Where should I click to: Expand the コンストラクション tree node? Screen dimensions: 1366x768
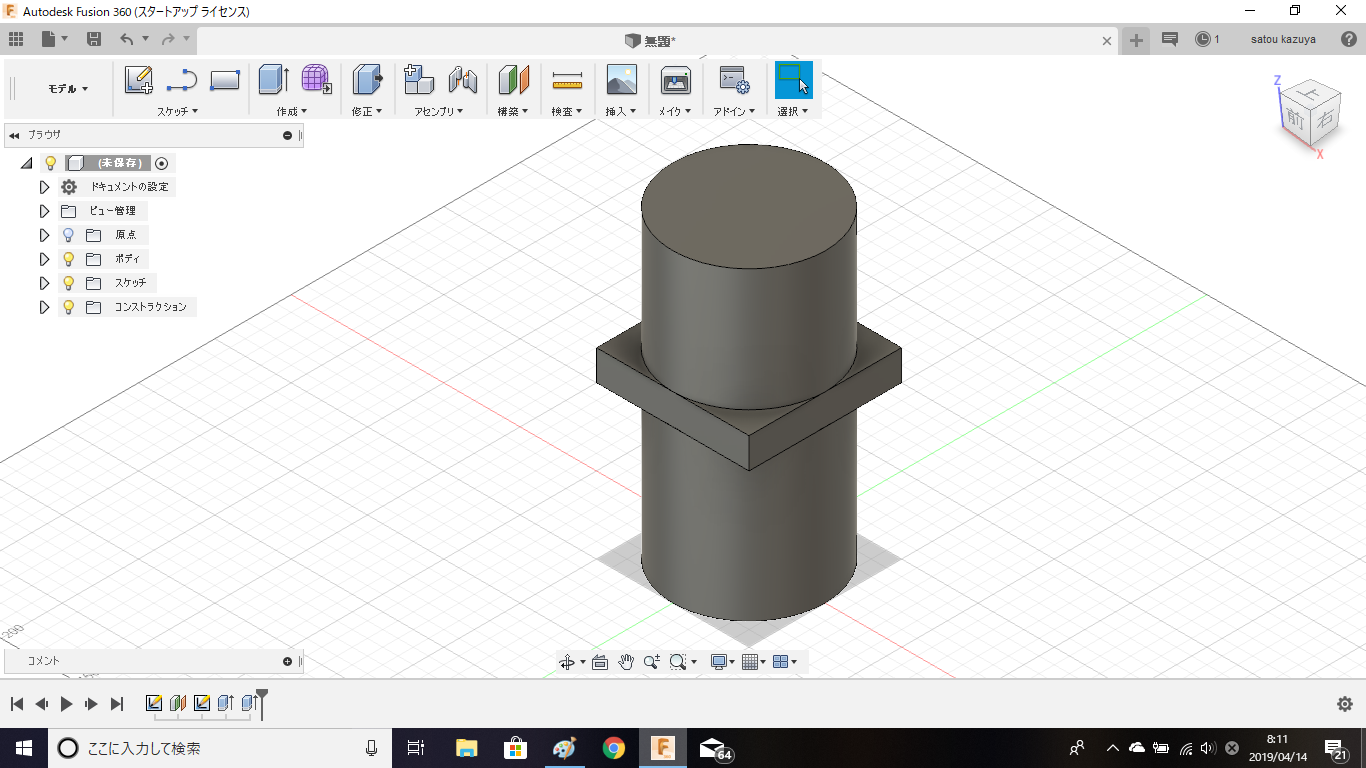(x=44, y=307)
